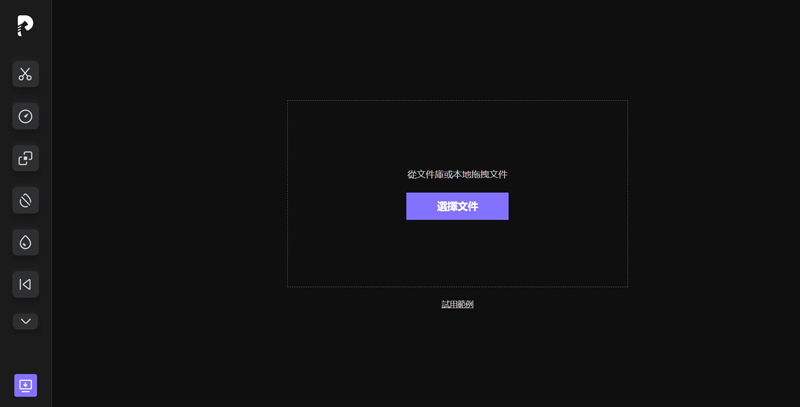Click the purple desktop download icon

click(x=26, y=385)
